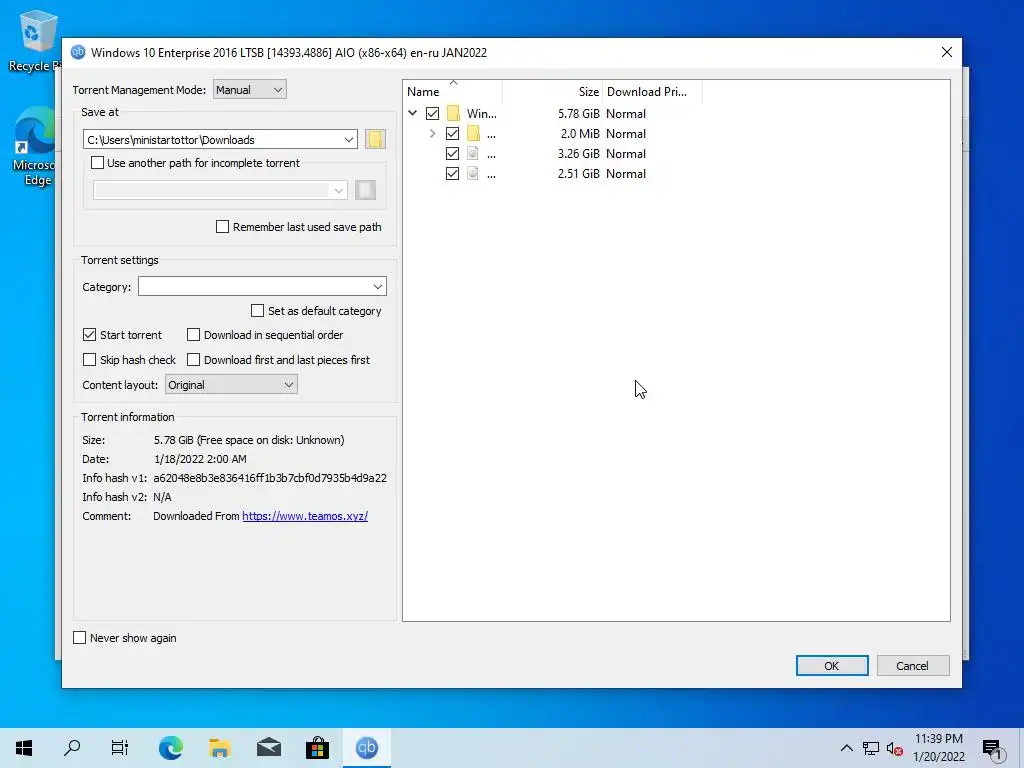
Task: Check 'Download first and last pieces first'
Action: [x=193, y=360]
